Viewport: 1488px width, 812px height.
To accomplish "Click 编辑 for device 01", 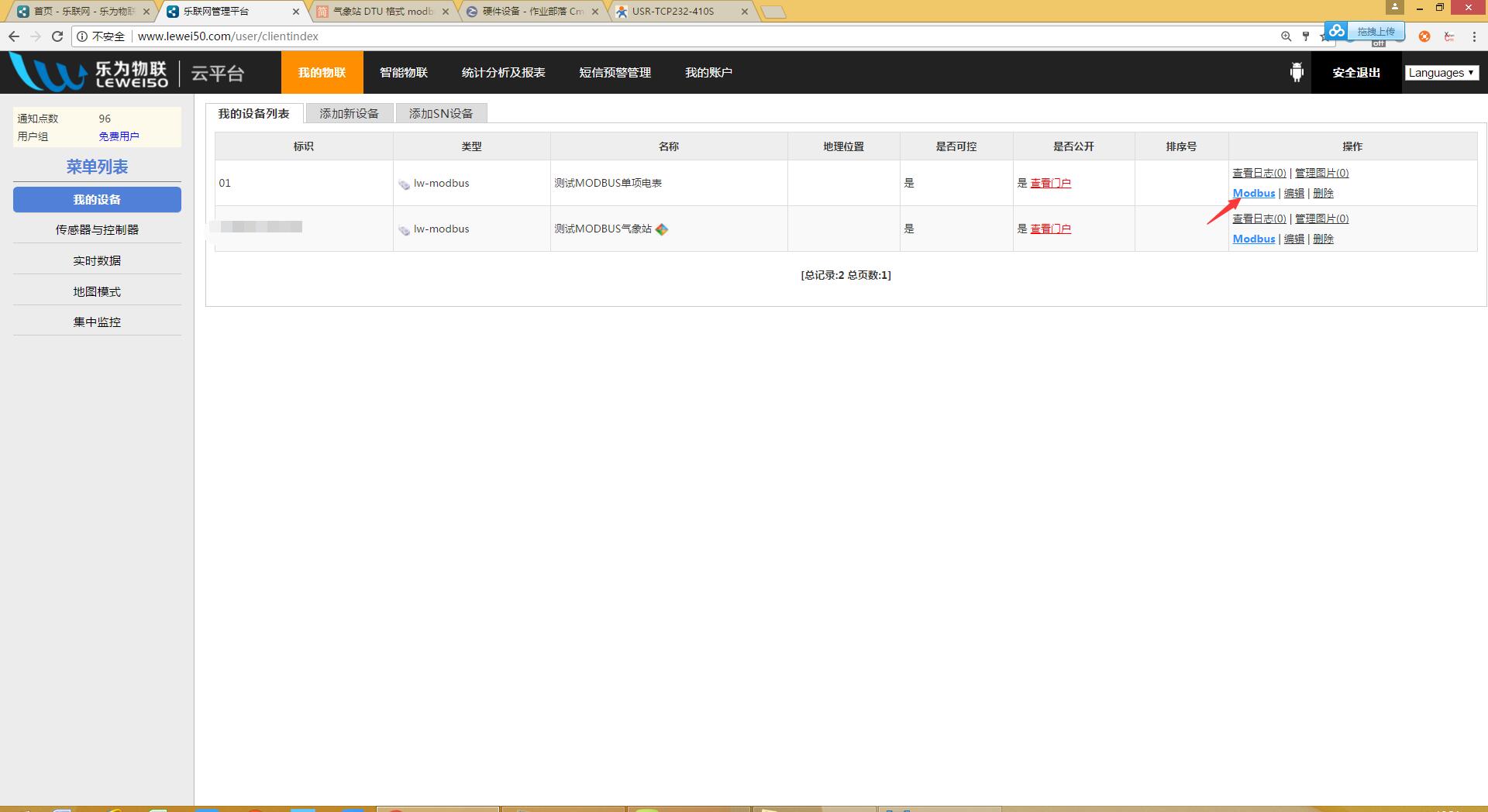I will click(1293, 193).
